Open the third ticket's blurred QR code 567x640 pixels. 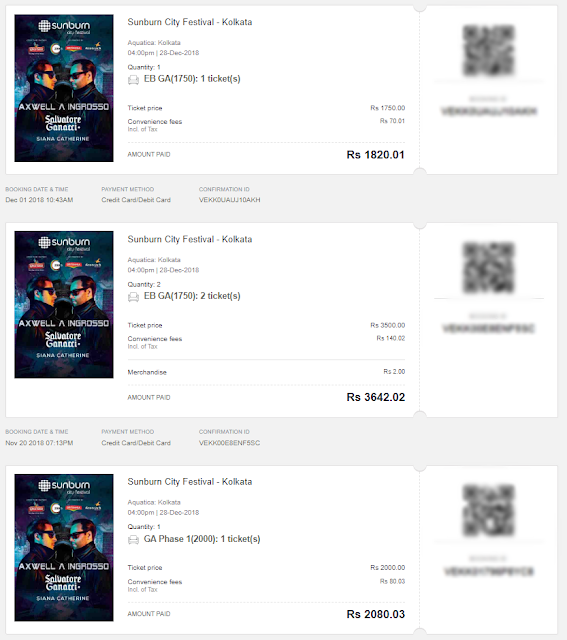click(489, 511)
